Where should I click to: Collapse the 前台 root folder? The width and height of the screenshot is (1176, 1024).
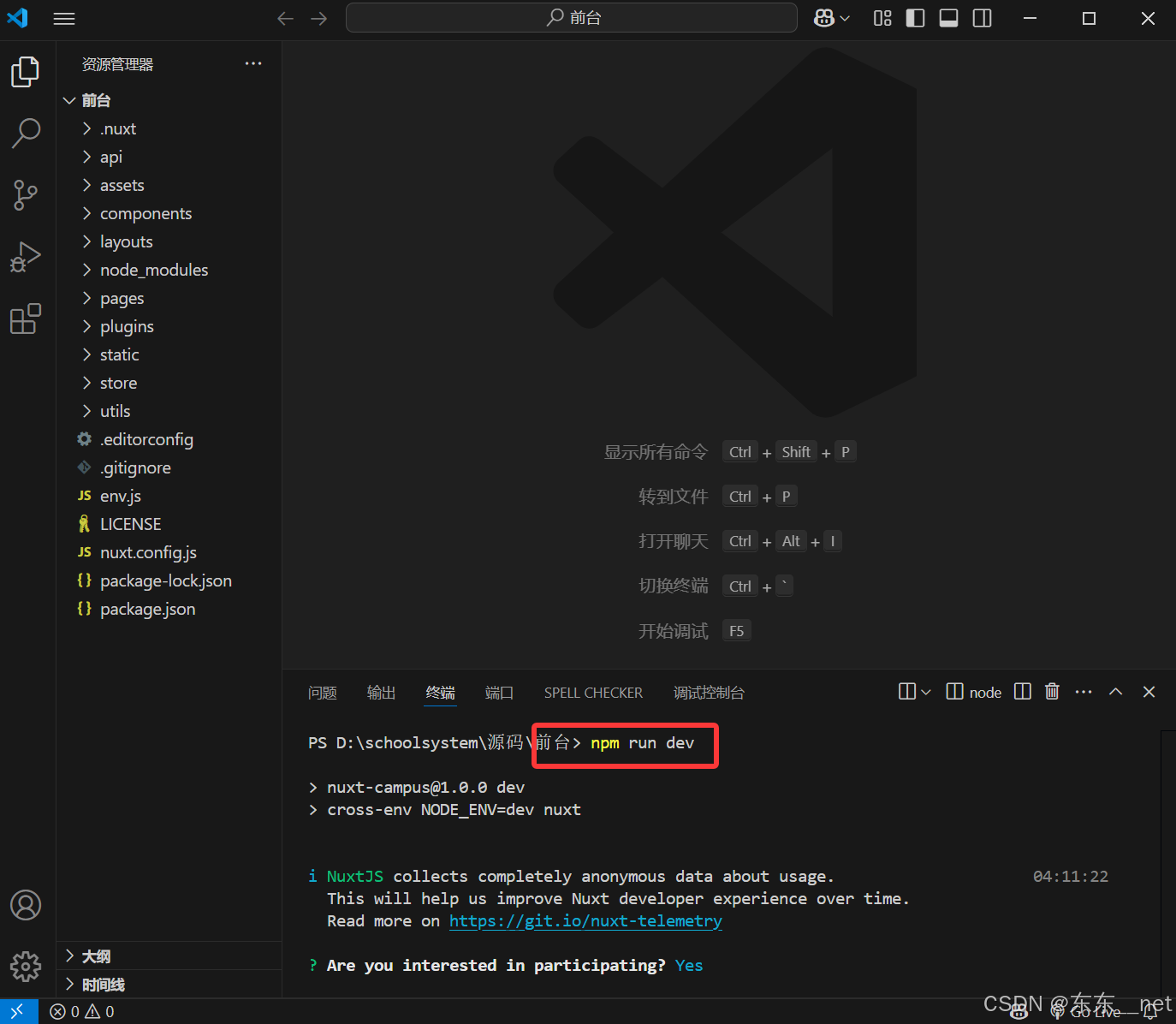pos(169,100)
